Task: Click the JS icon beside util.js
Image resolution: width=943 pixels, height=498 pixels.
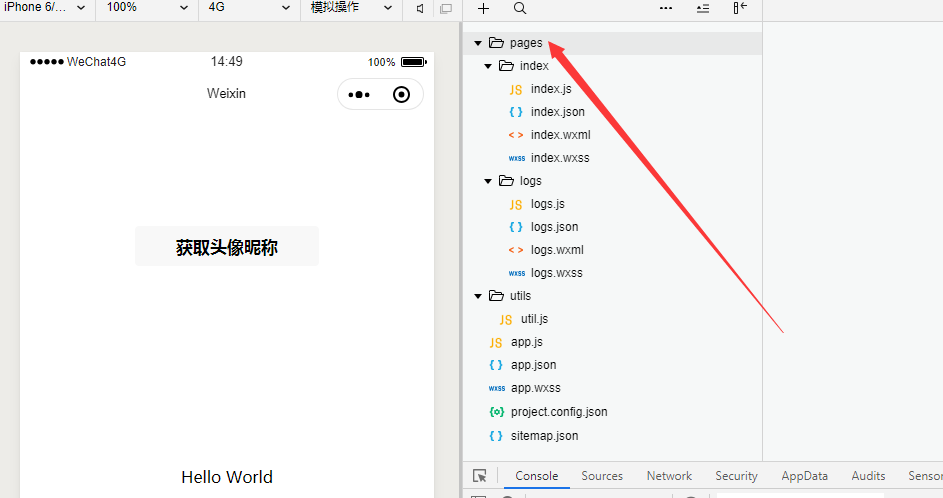Action: click(x=506, y=319)
